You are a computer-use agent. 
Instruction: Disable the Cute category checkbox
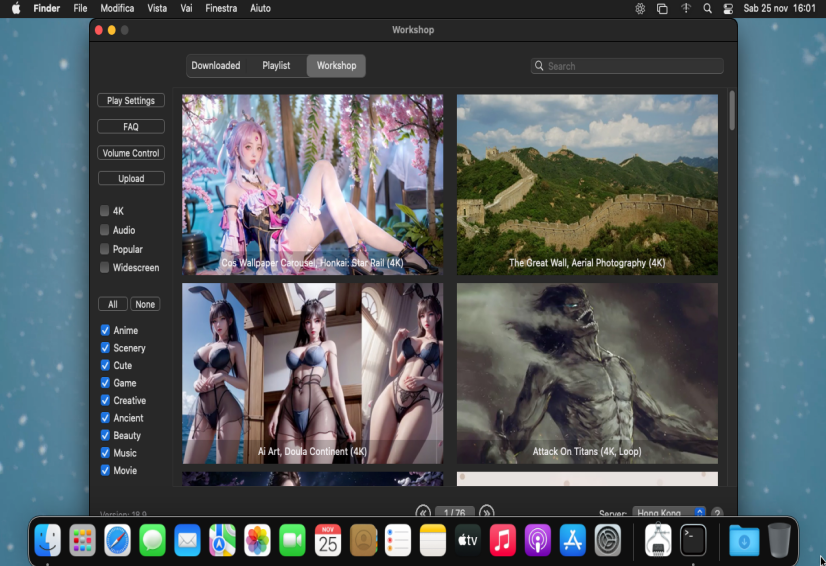[105, 365]
